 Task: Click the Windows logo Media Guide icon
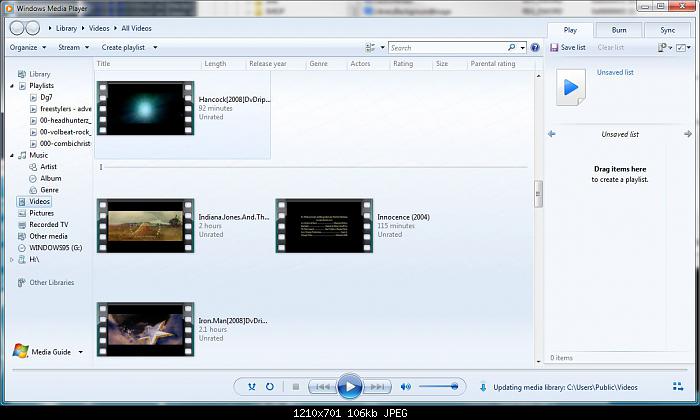tap(21, 351)
